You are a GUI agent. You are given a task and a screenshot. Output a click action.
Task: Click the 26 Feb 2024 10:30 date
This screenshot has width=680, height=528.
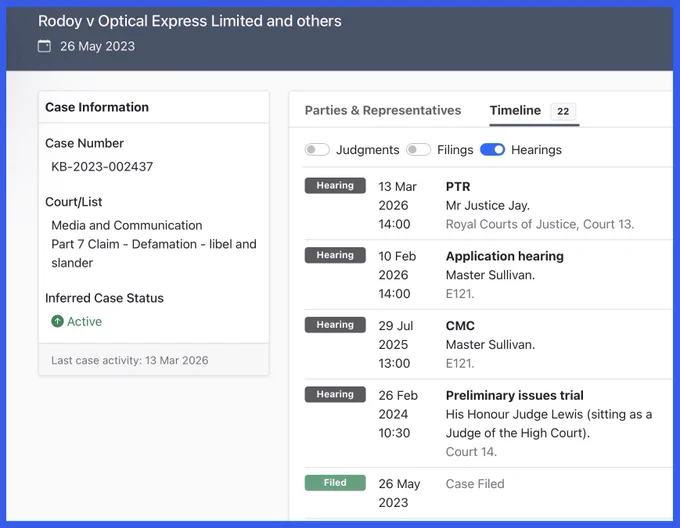pyautogui.click(x=398, y=414)
